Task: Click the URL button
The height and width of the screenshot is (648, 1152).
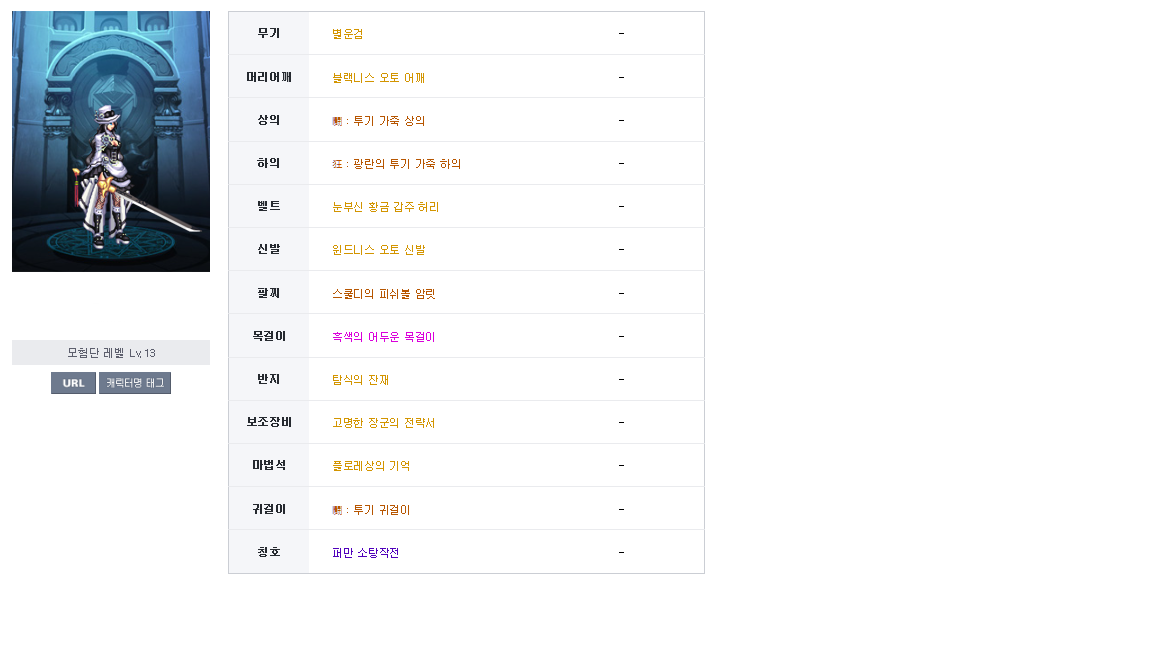Action: click(73, 383)
